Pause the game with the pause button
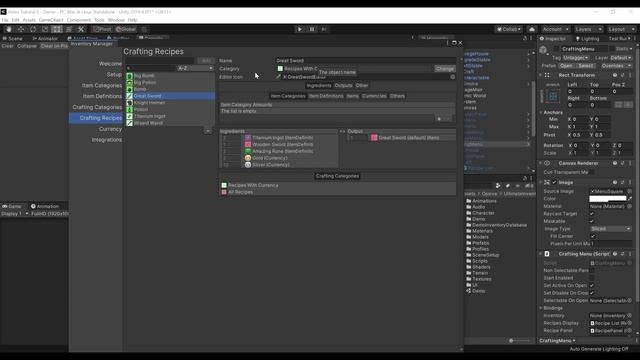The width and height of the screenshot is (640, 360). coord(312,29)
